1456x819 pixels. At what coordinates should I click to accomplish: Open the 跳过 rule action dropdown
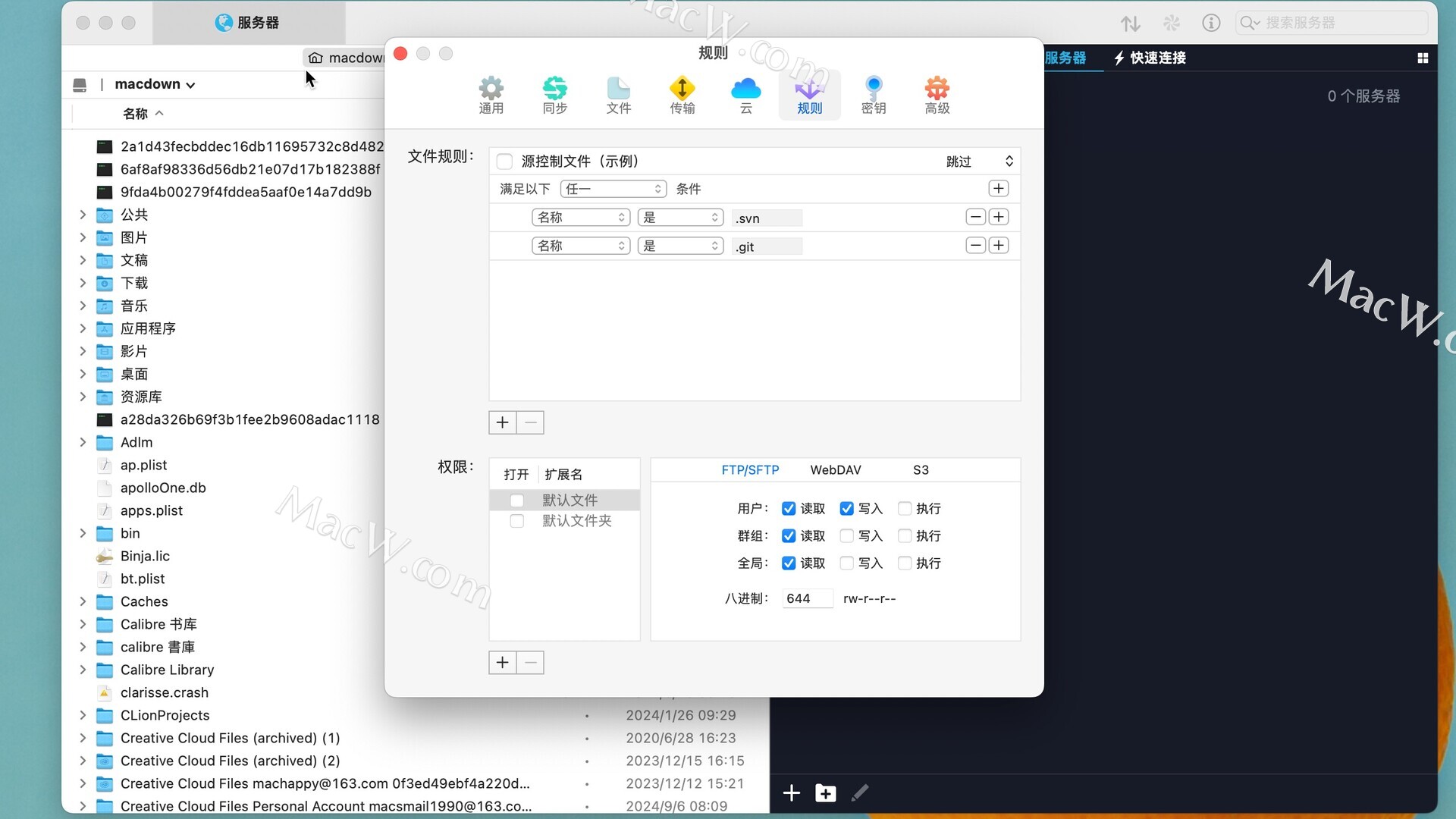pos(979,162)
